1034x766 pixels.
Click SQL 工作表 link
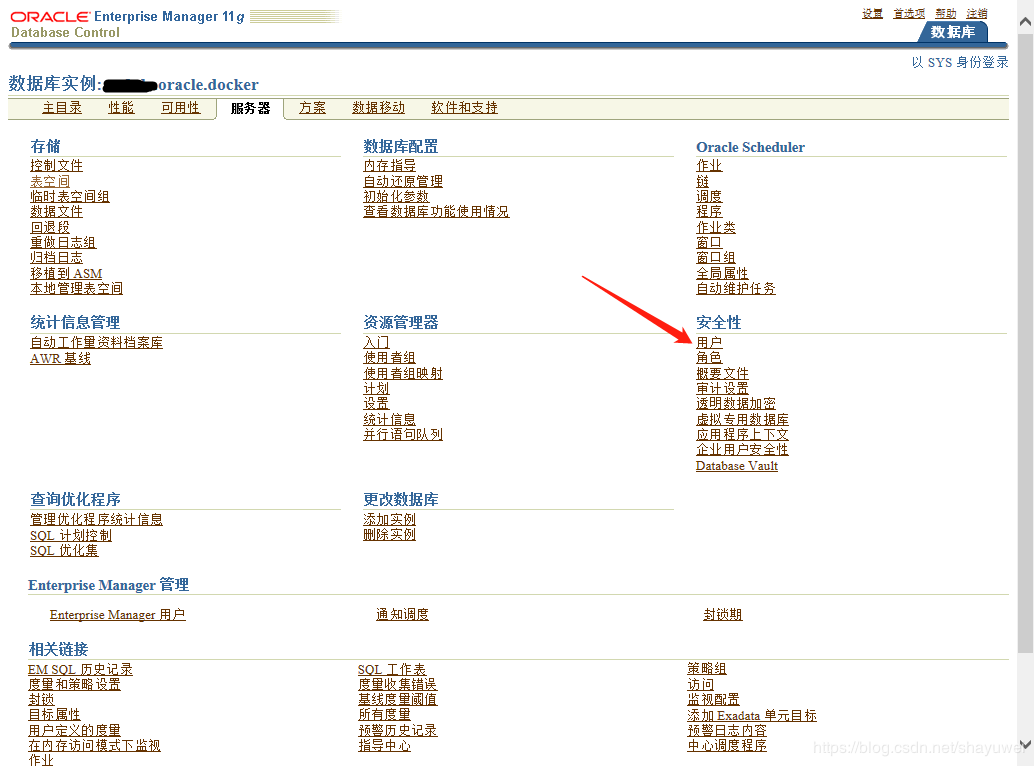[x=392, y=670]
